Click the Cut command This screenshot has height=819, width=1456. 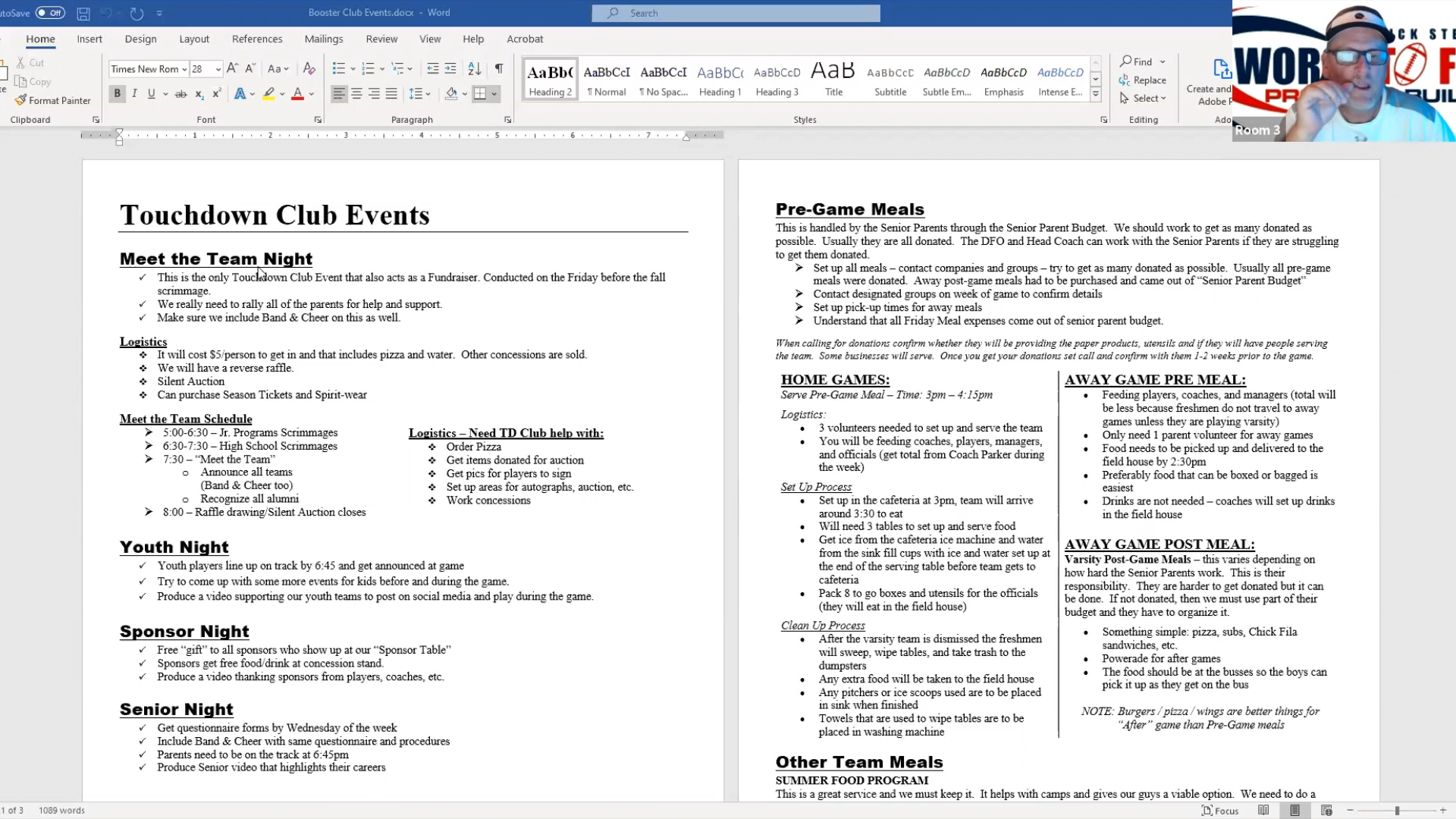tap(30, 63)
